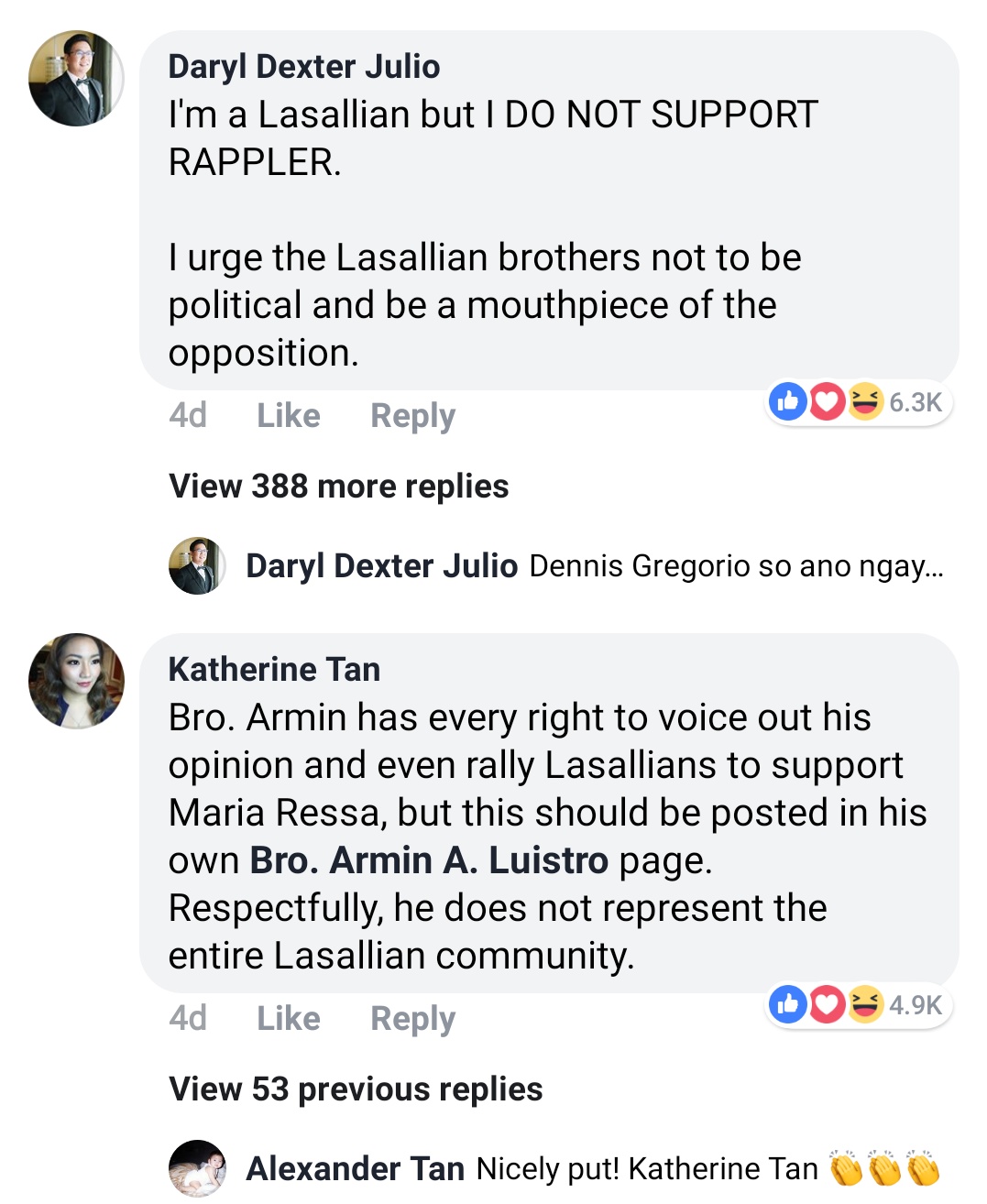Click laughing reaction icon on Katherine's comment
Screen dimensions: 987x1204
[x=864, y=1004]
